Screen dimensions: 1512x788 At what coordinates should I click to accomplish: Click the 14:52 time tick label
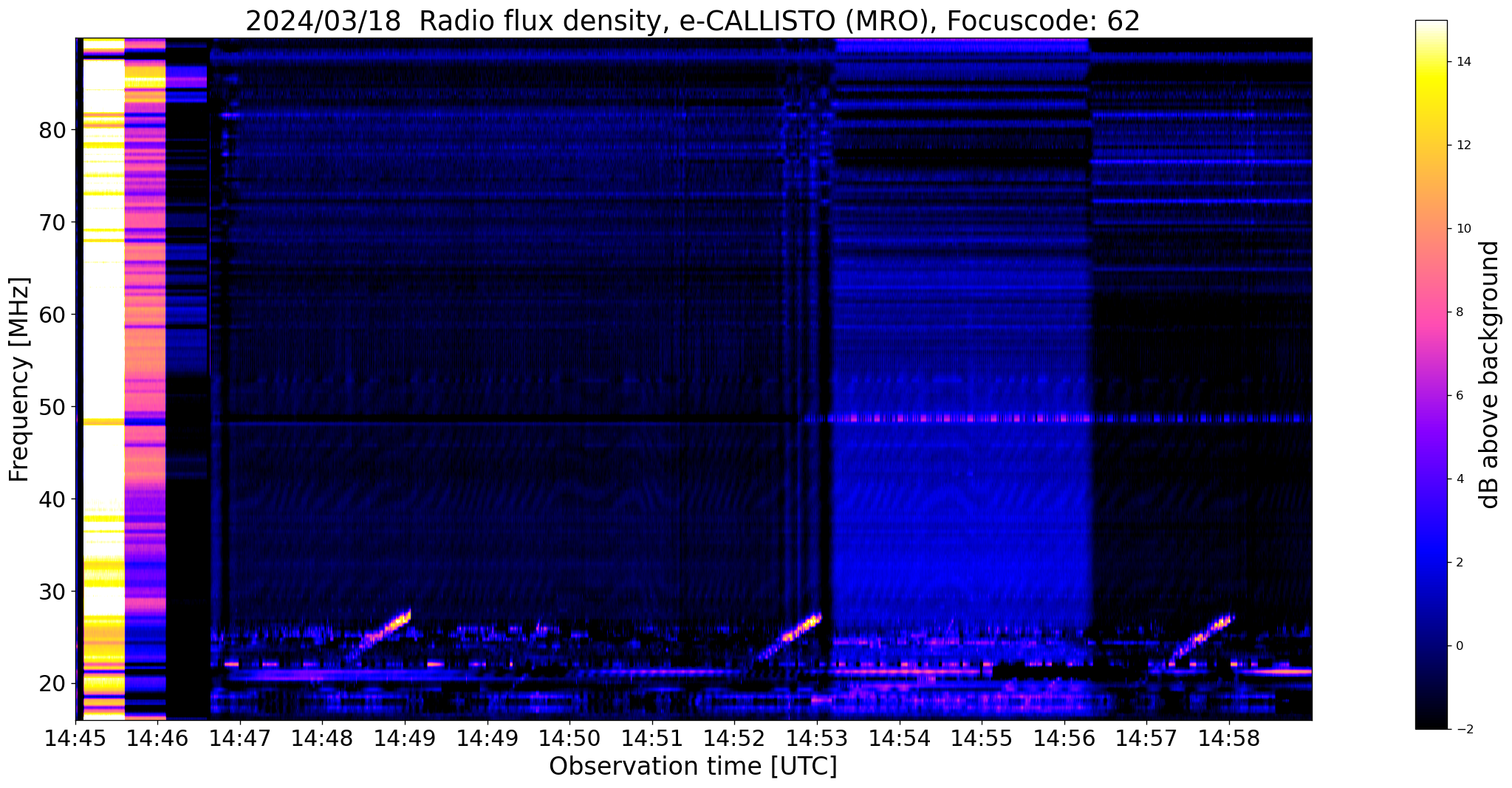(x=735, y=739)
